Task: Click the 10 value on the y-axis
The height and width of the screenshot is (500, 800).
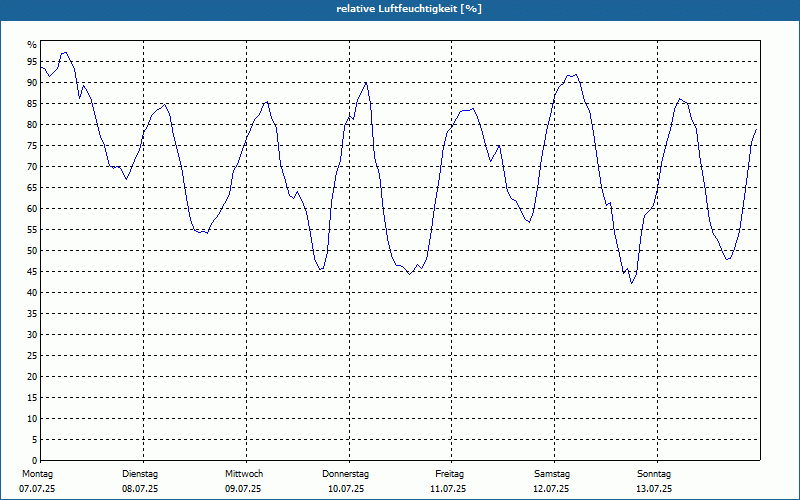Action: [x=32, y=419]
